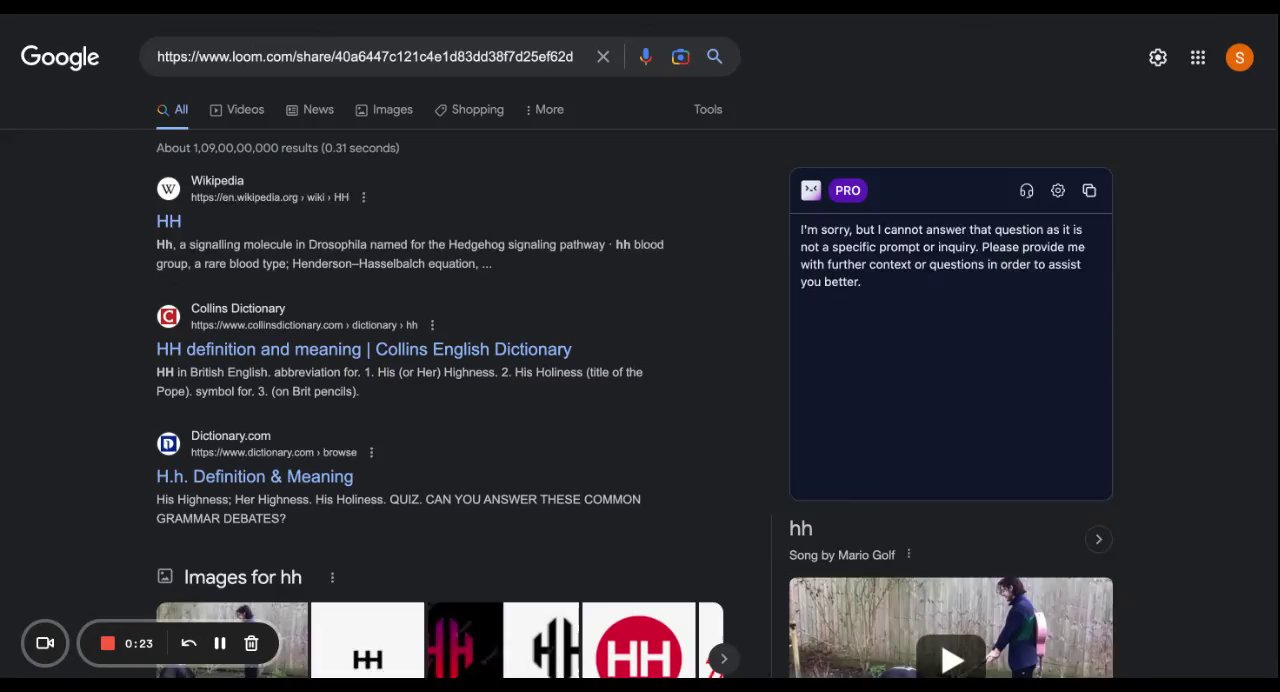Screen dimensions: 1280x692
Task: Click the PRO badge
Action: 847,190
